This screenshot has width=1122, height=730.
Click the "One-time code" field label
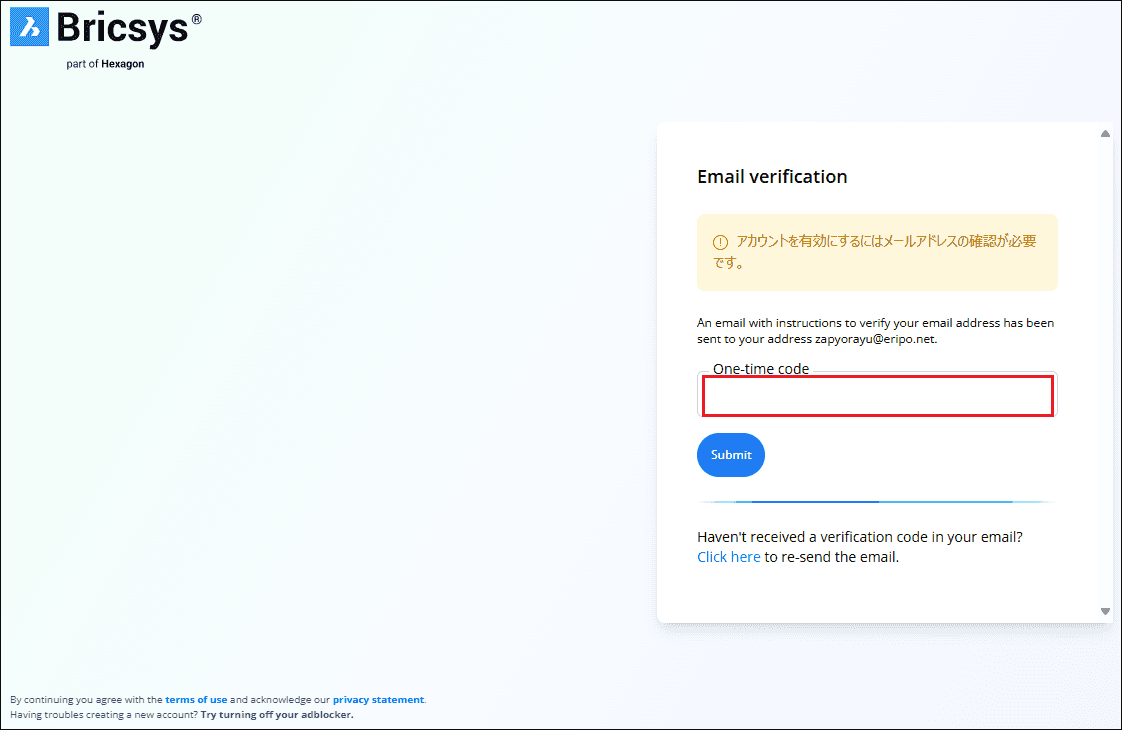pyautogui.click(x=761, y=369)
